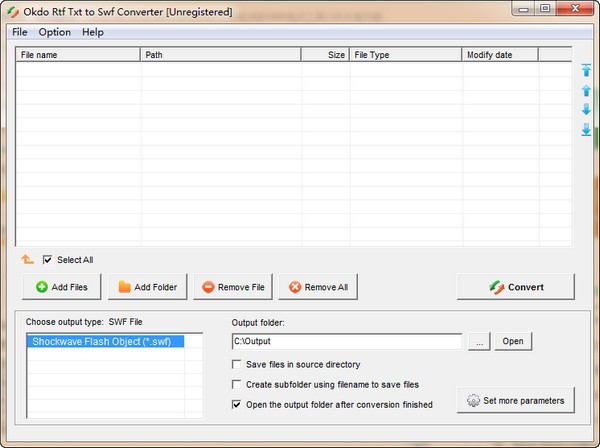Sort by the Size column header
Image resolution: width=600 pixels, height=448 pixels.
click(x=325, y=55)
